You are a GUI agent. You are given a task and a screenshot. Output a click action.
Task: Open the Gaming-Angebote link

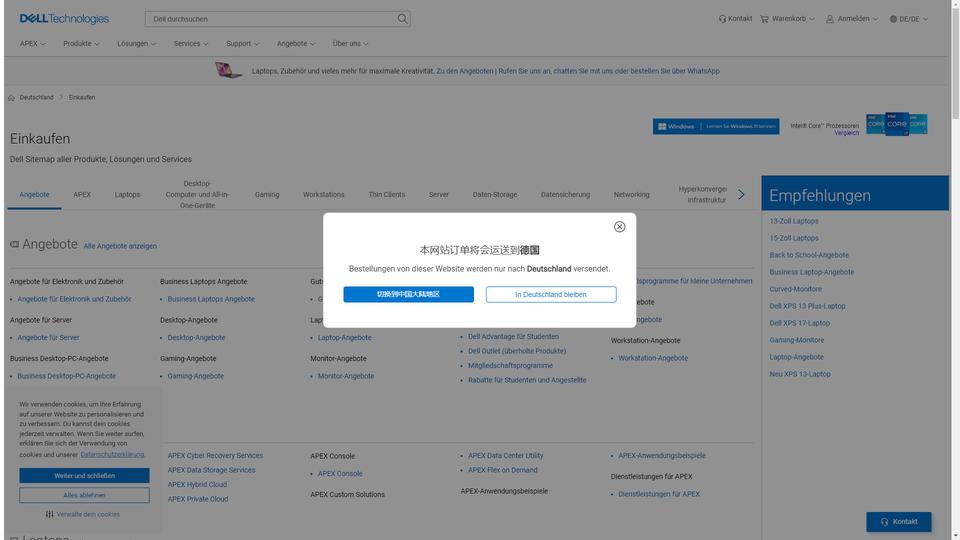(x=196, y=377)
